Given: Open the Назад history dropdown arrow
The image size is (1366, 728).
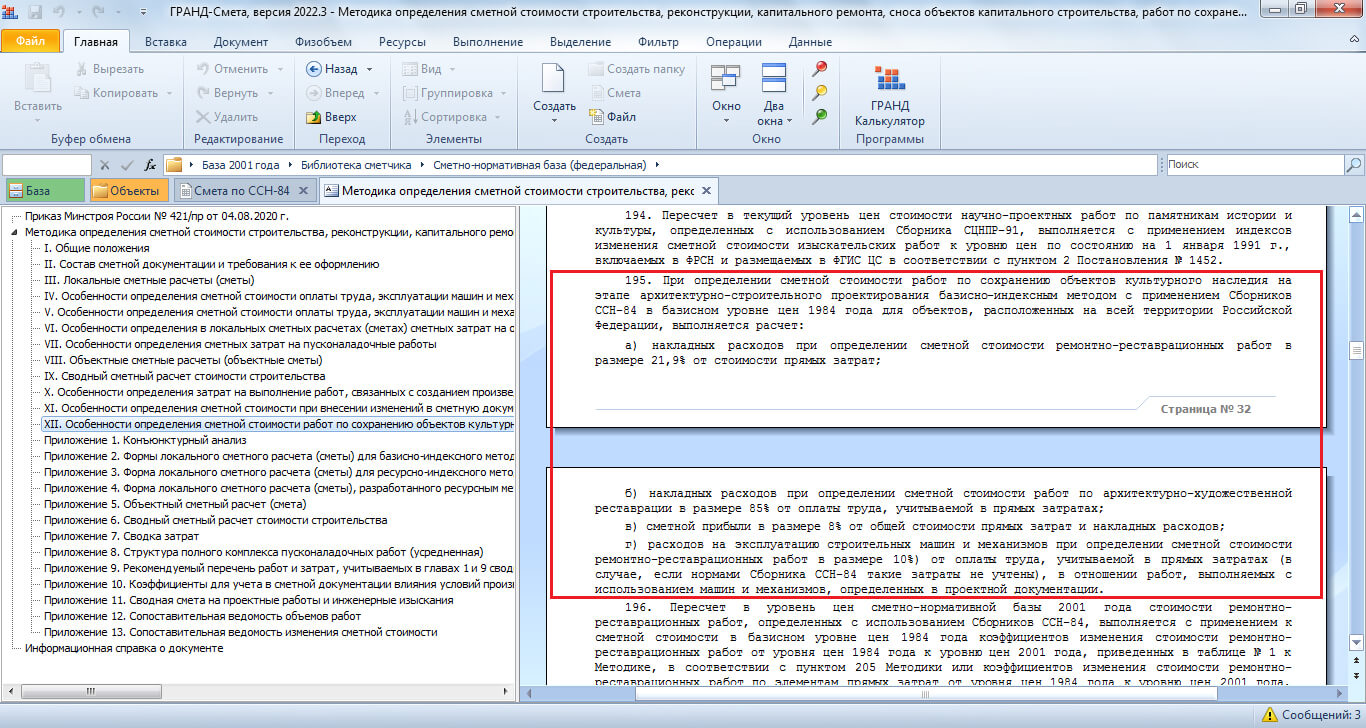Looking at the screenshot, I should click(x=369, y=69).
